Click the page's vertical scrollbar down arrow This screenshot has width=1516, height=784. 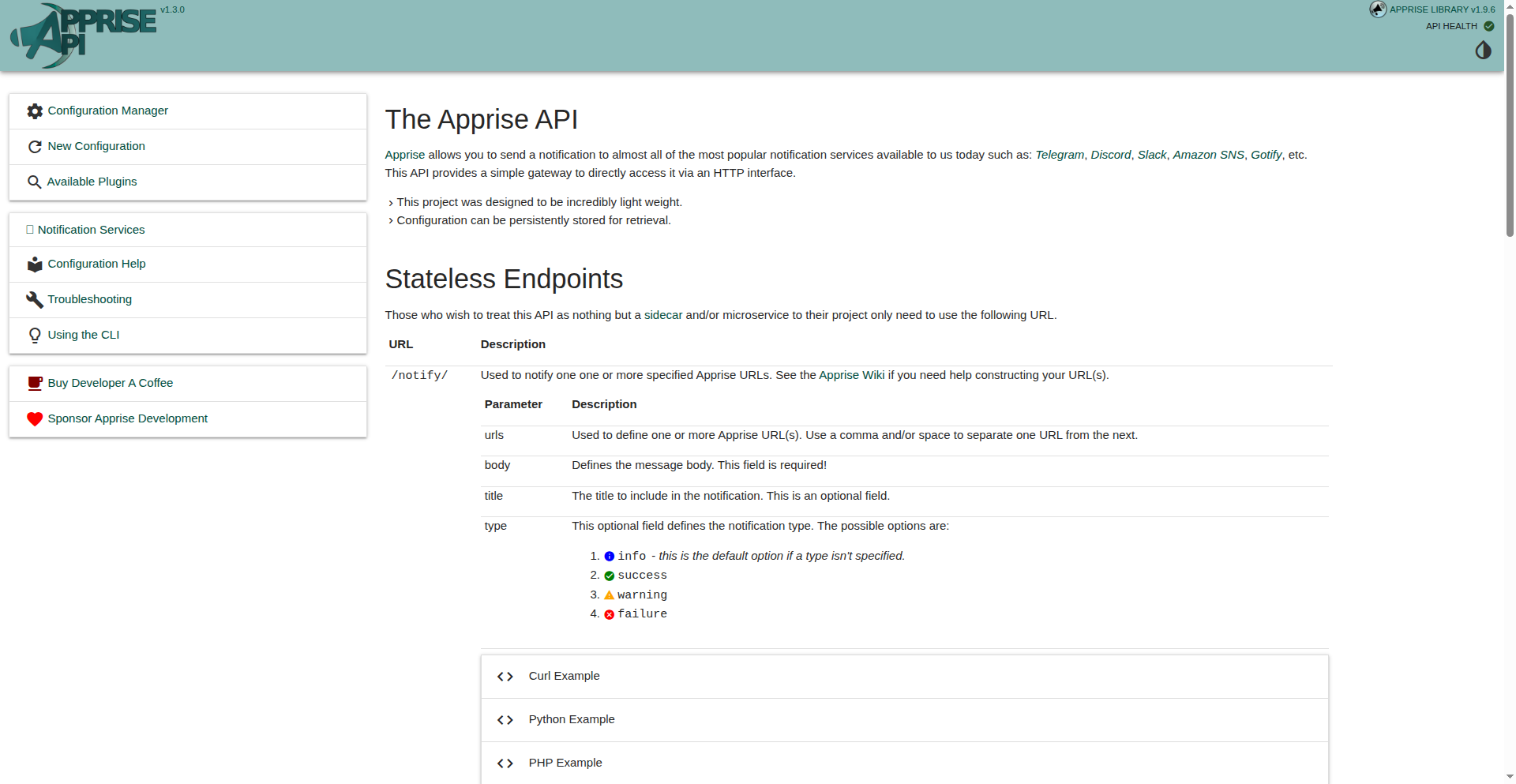click(x=1510, y=777)
